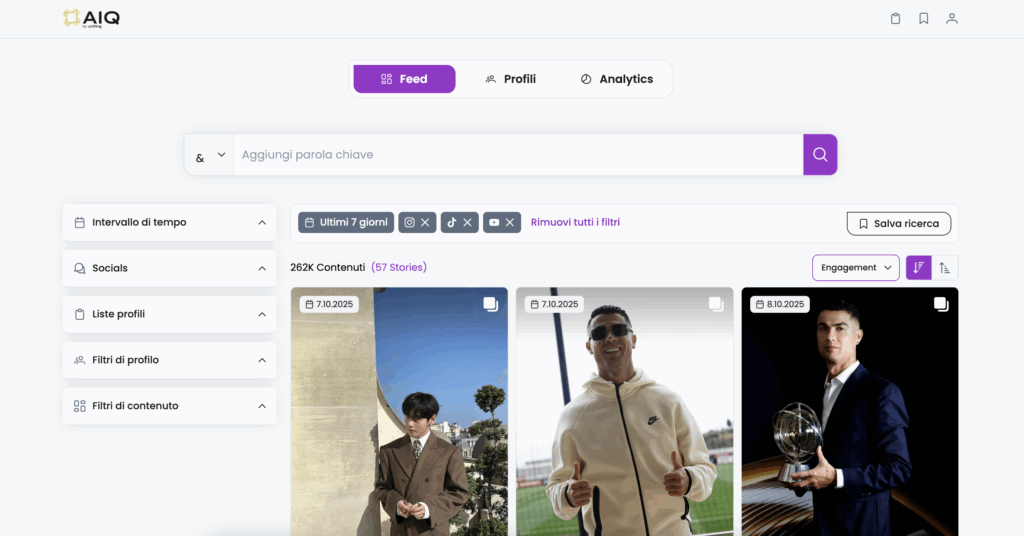Image resolution: width=1024 pixels, height=536 pixels.
Task: Remove the YouTube filter chip
Action: point(510,223)
